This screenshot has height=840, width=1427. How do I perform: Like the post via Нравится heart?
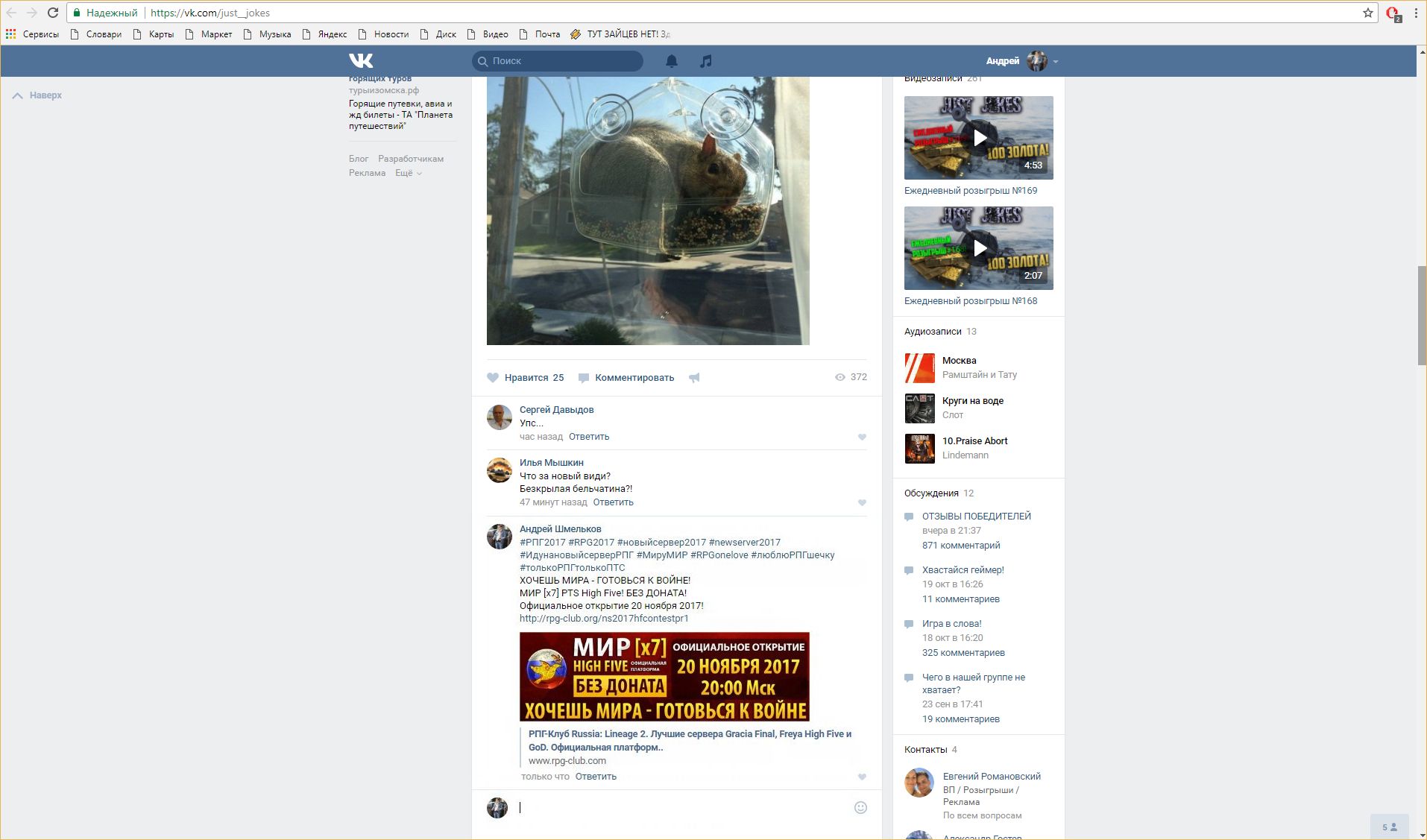(x=493, y=378)
